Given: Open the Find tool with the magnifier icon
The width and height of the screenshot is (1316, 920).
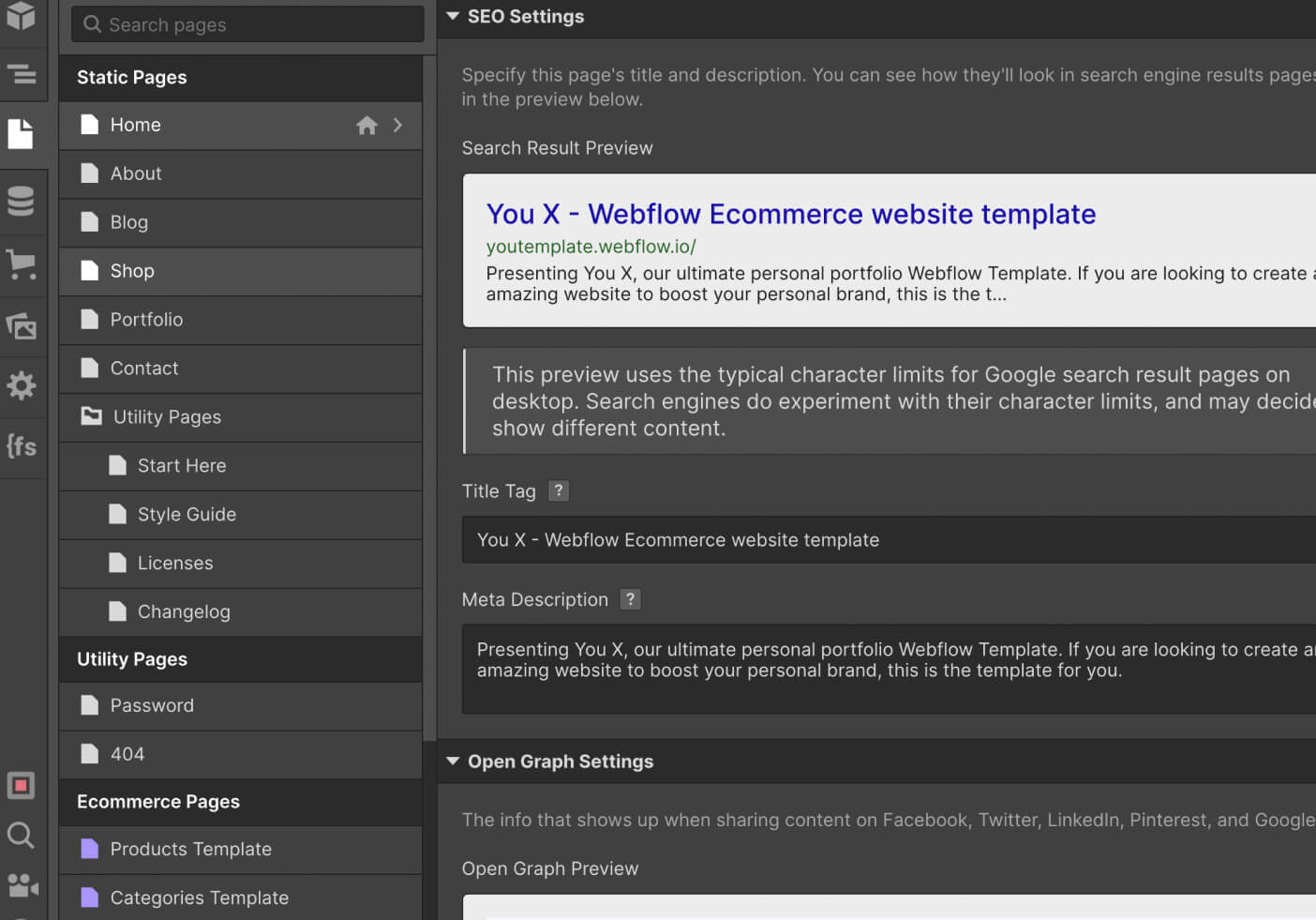Looking at the screenshot, I should click(22, 836).
